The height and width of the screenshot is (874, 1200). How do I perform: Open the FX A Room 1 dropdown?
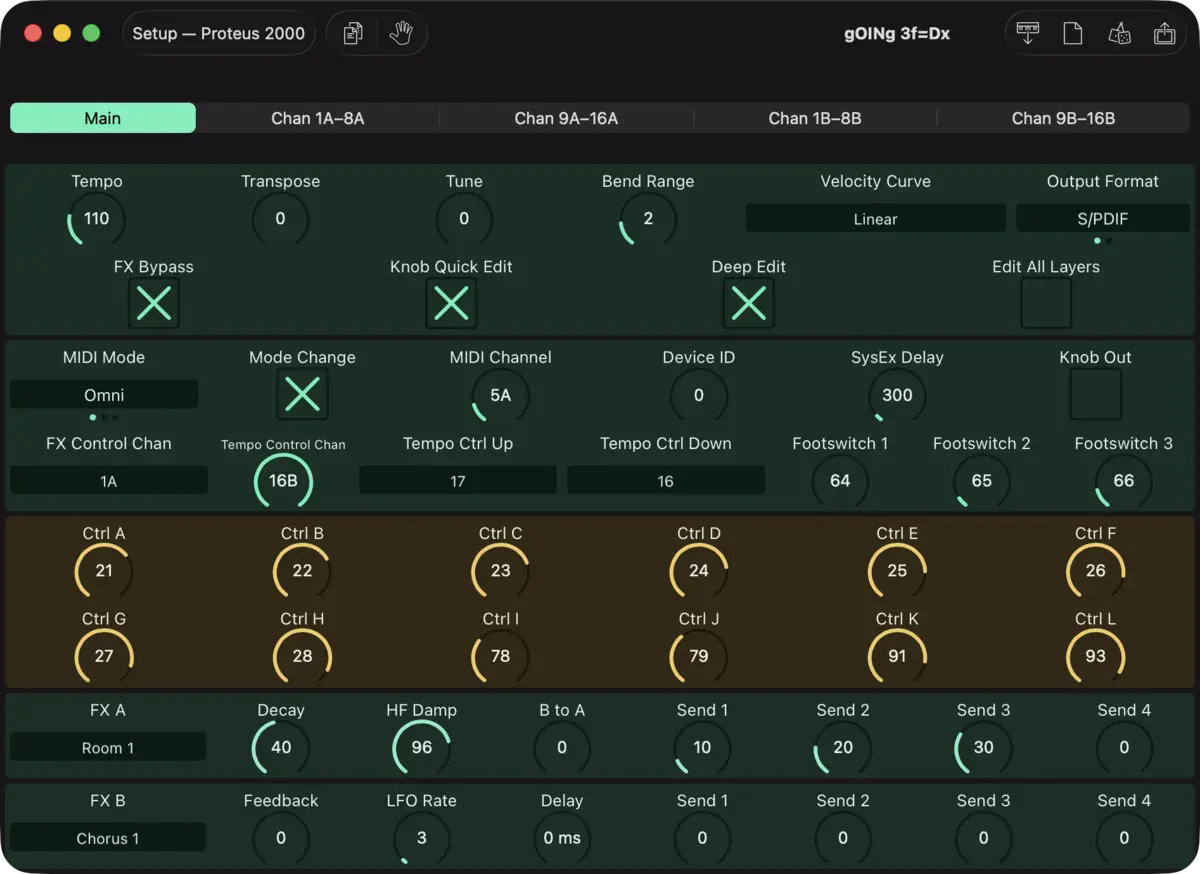(108, 747)
